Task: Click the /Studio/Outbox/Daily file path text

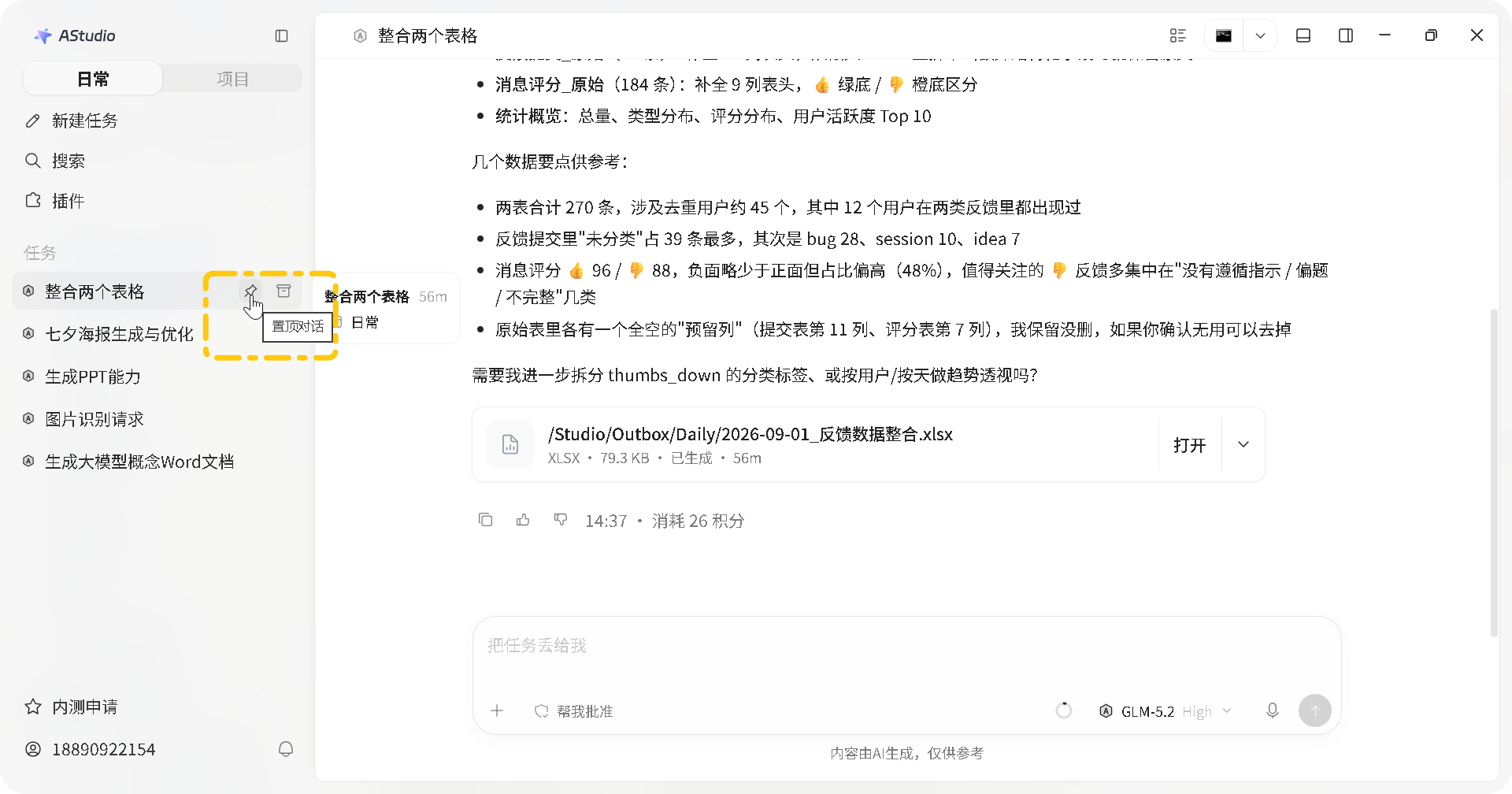Action: click(750, 434)
